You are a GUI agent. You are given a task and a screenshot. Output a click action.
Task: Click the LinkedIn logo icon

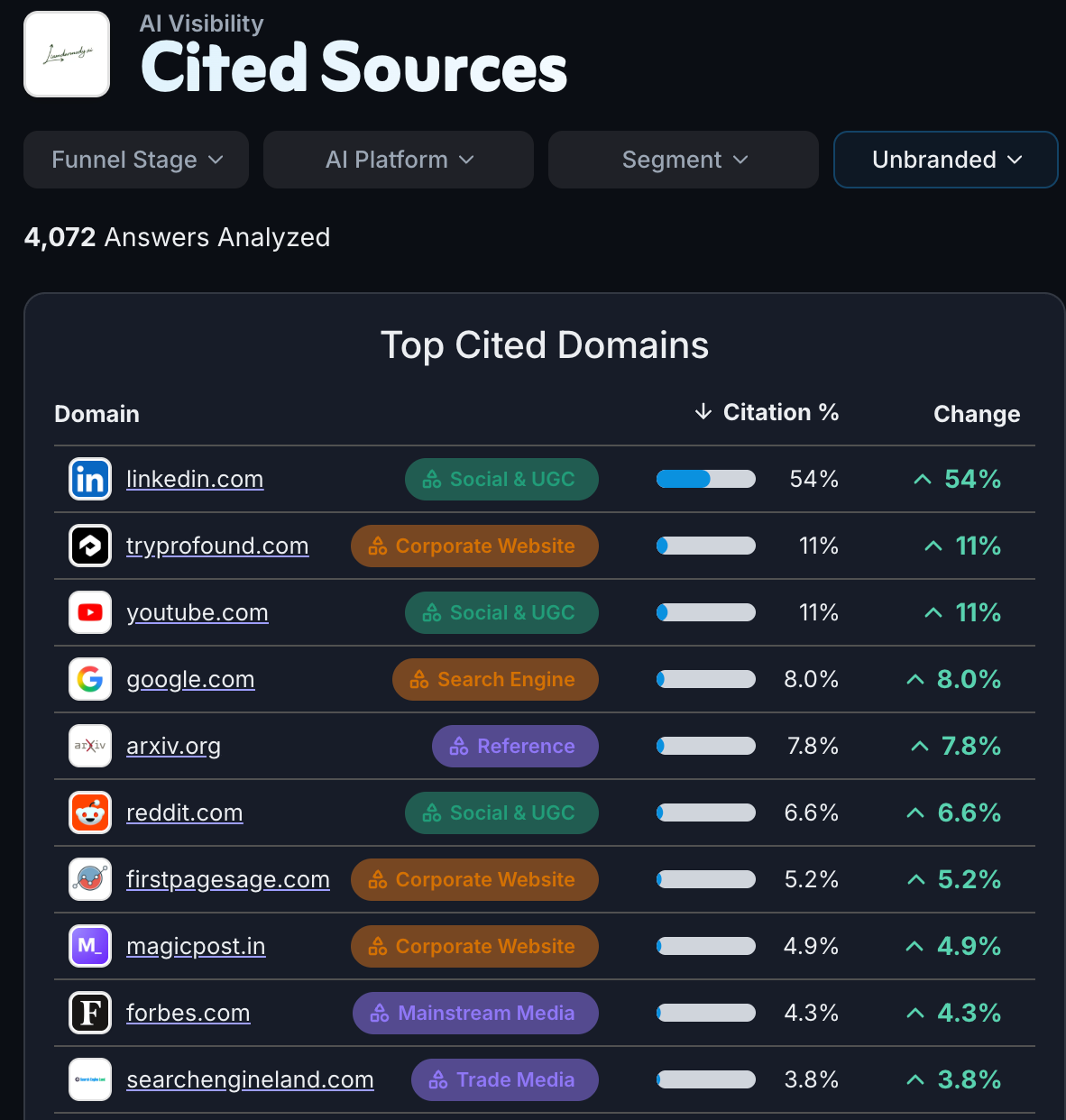[90, 479]
